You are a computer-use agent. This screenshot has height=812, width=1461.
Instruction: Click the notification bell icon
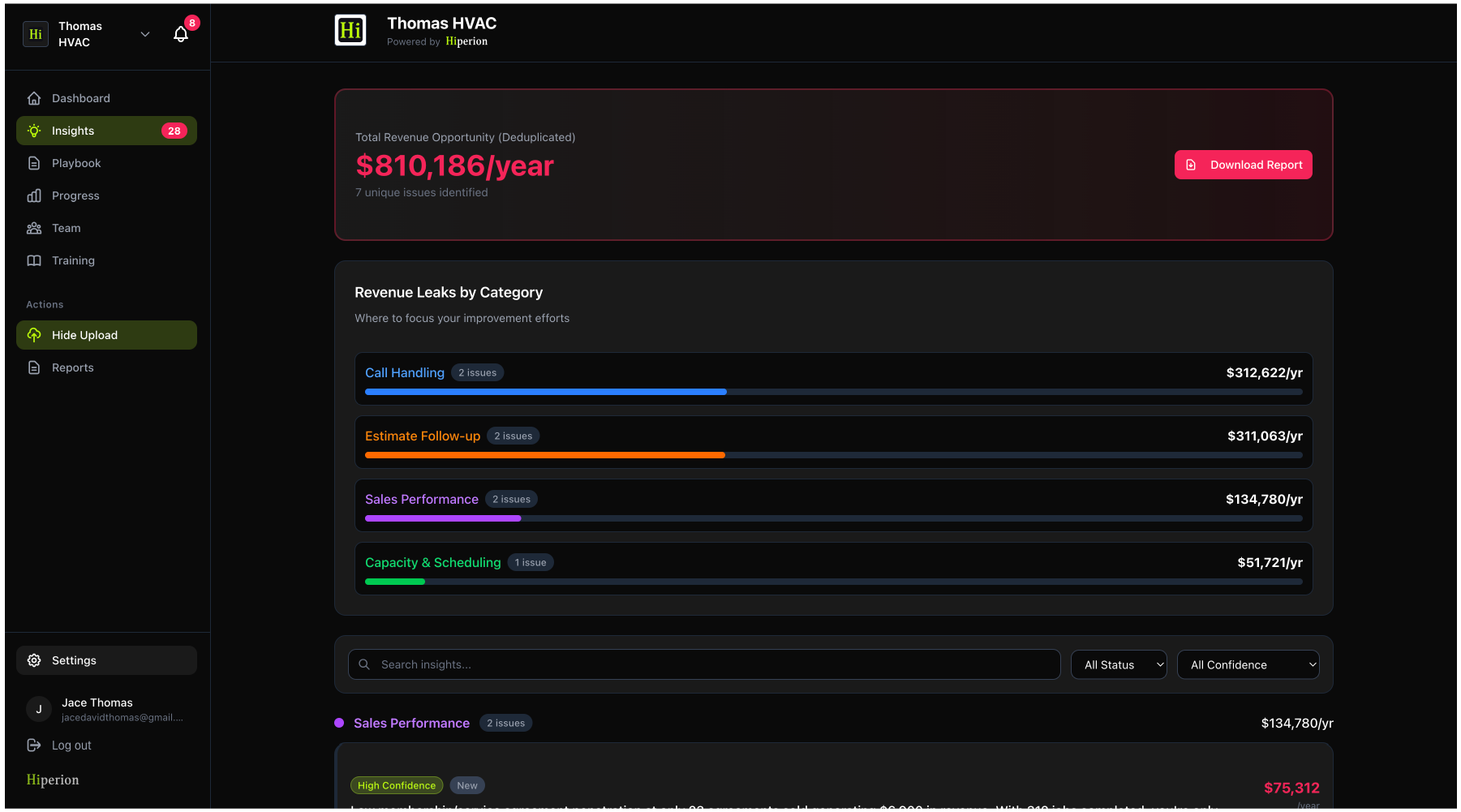pos(181,34)
